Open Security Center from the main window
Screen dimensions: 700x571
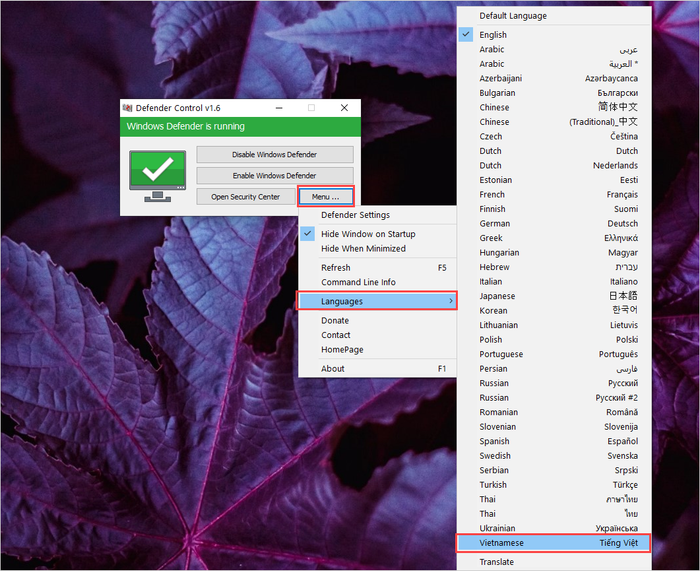click(x=245, y=197)
